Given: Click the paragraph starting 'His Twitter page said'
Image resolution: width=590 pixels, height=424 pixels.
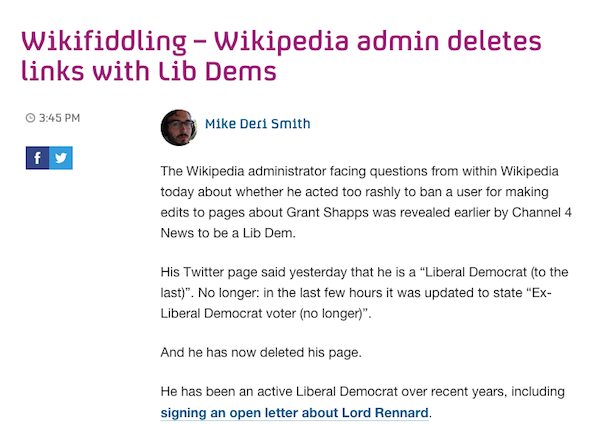Looking at the screenshot, I should pos(364,293).
